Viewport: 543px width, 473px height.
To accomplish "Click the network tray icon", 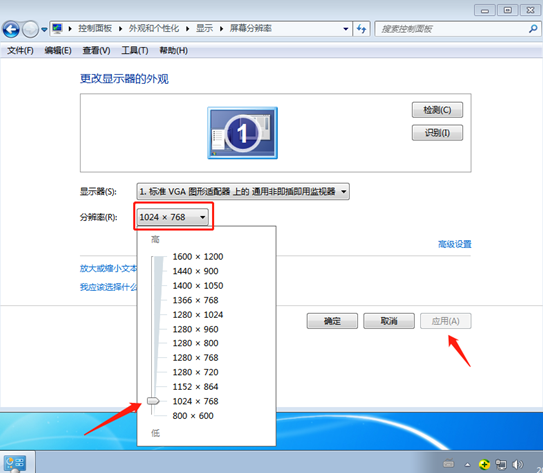I will (500, 464).
